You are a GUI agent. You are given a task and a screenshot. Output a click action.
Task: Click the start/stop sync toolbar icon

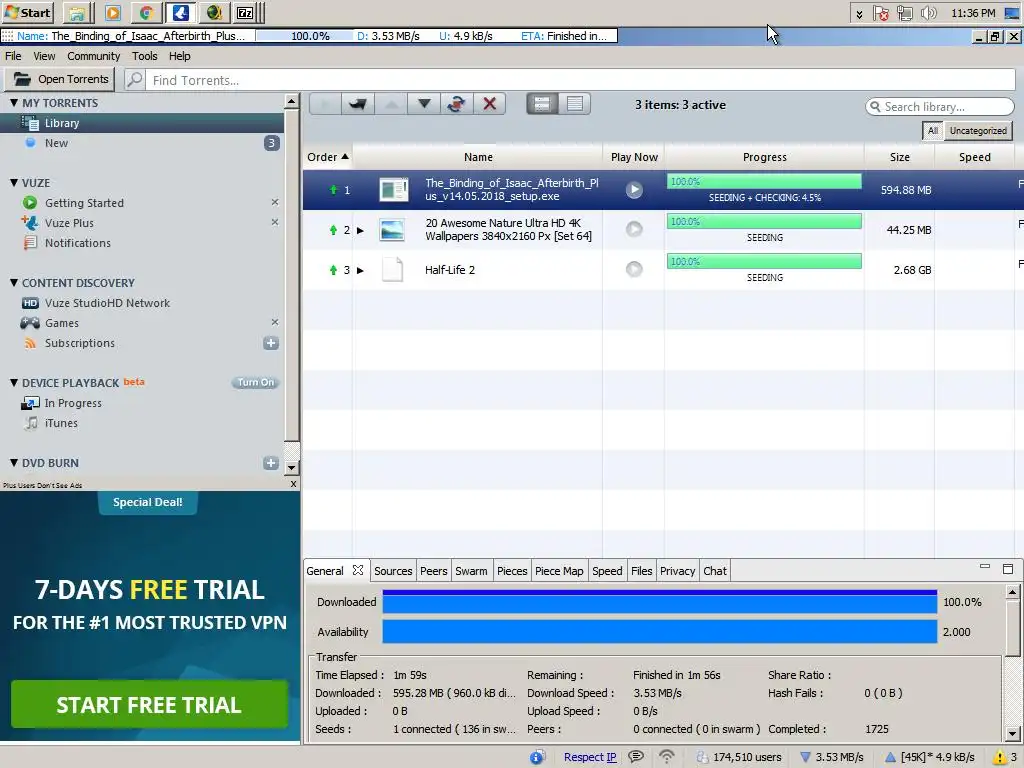pos(456,104)
